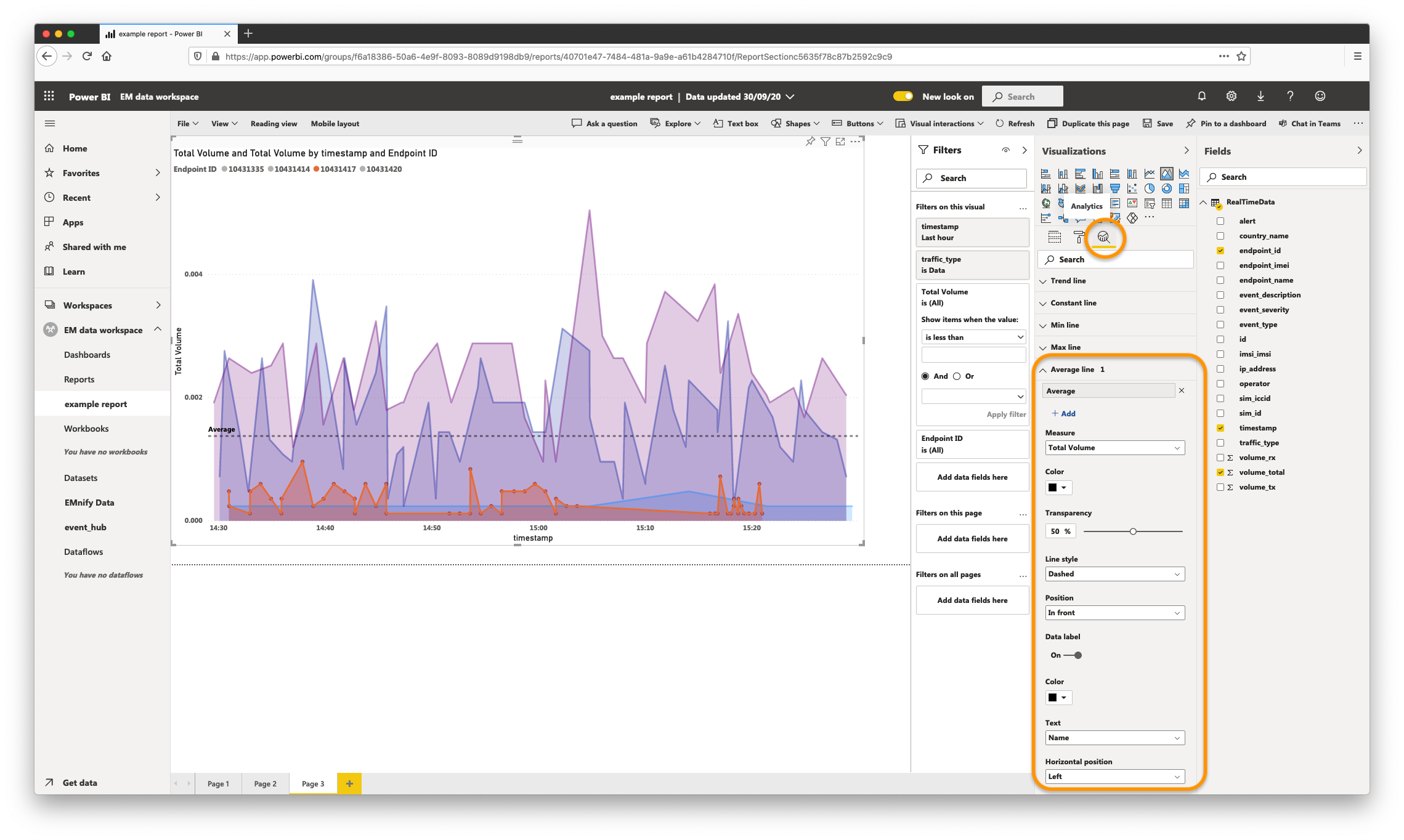Uncheck the endpoint_id field checkbox
Viewport: 1404px width, 840px height.
pyautogui.click(x=1220, y=251)
